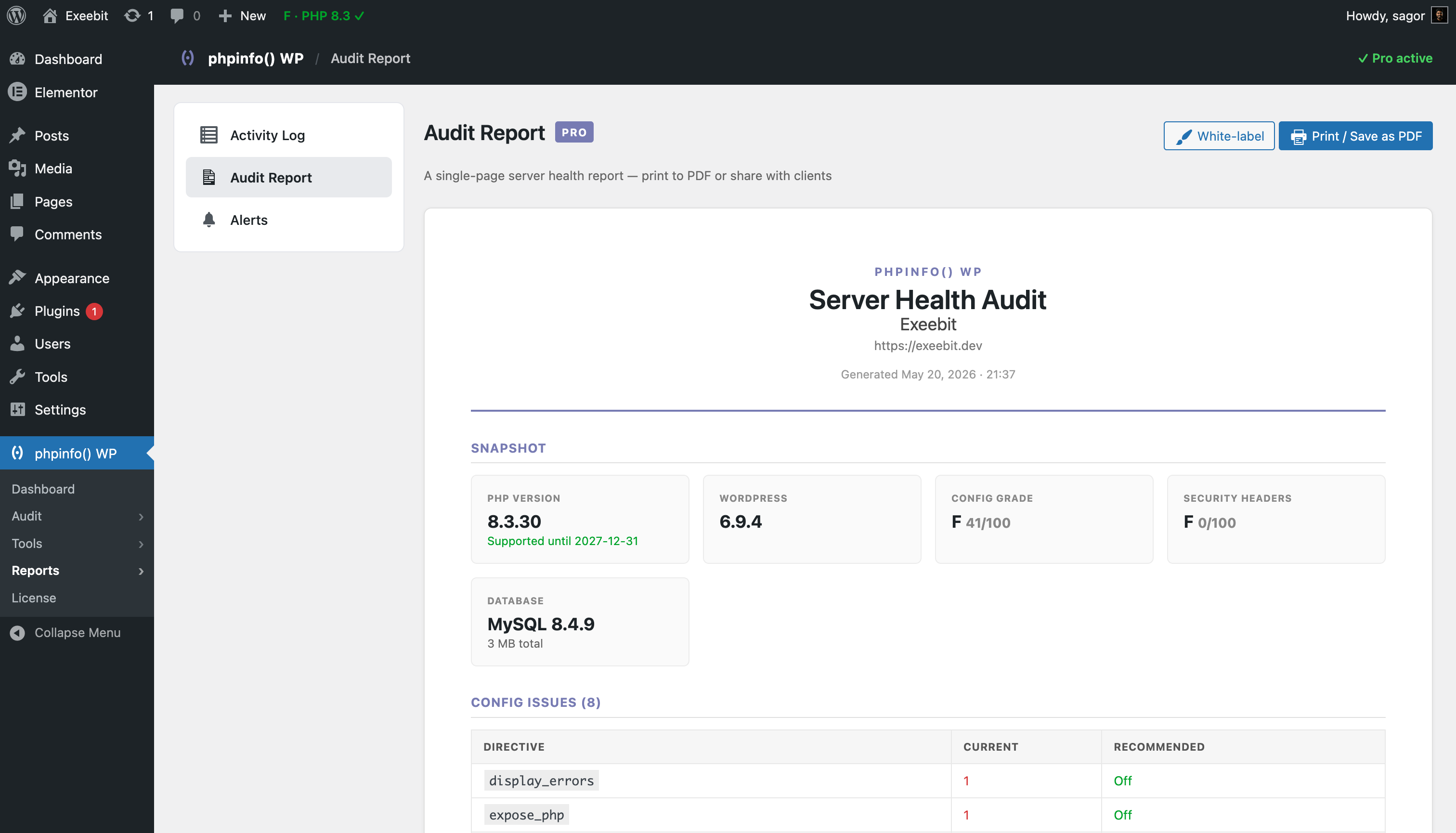Screen dimensions: 1456x833
Task: Click the PRO badge beside Audit Report
Action: 574,132
